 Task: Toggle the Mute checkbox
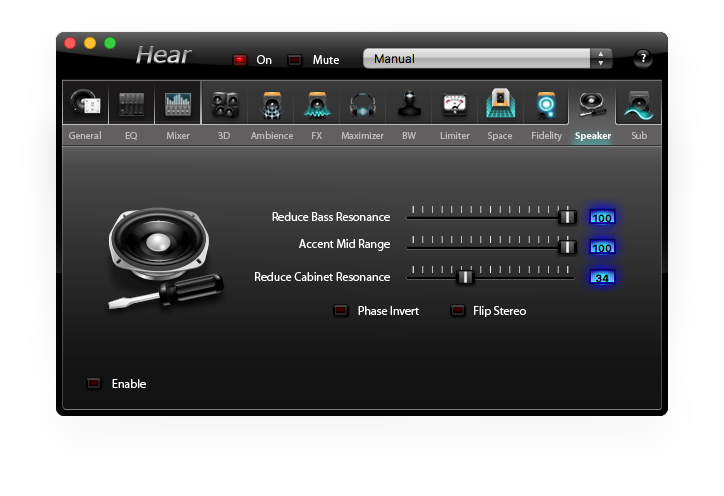[295, 60]
